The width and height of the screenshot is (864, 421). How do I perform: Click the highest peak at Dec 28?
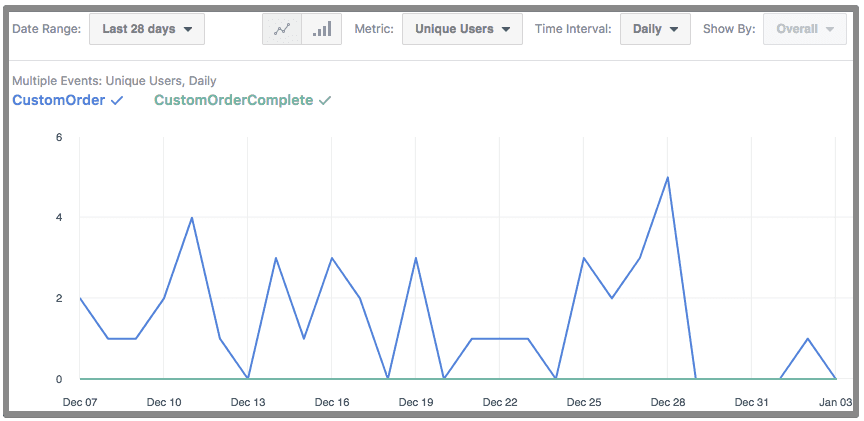click(667, 177)
